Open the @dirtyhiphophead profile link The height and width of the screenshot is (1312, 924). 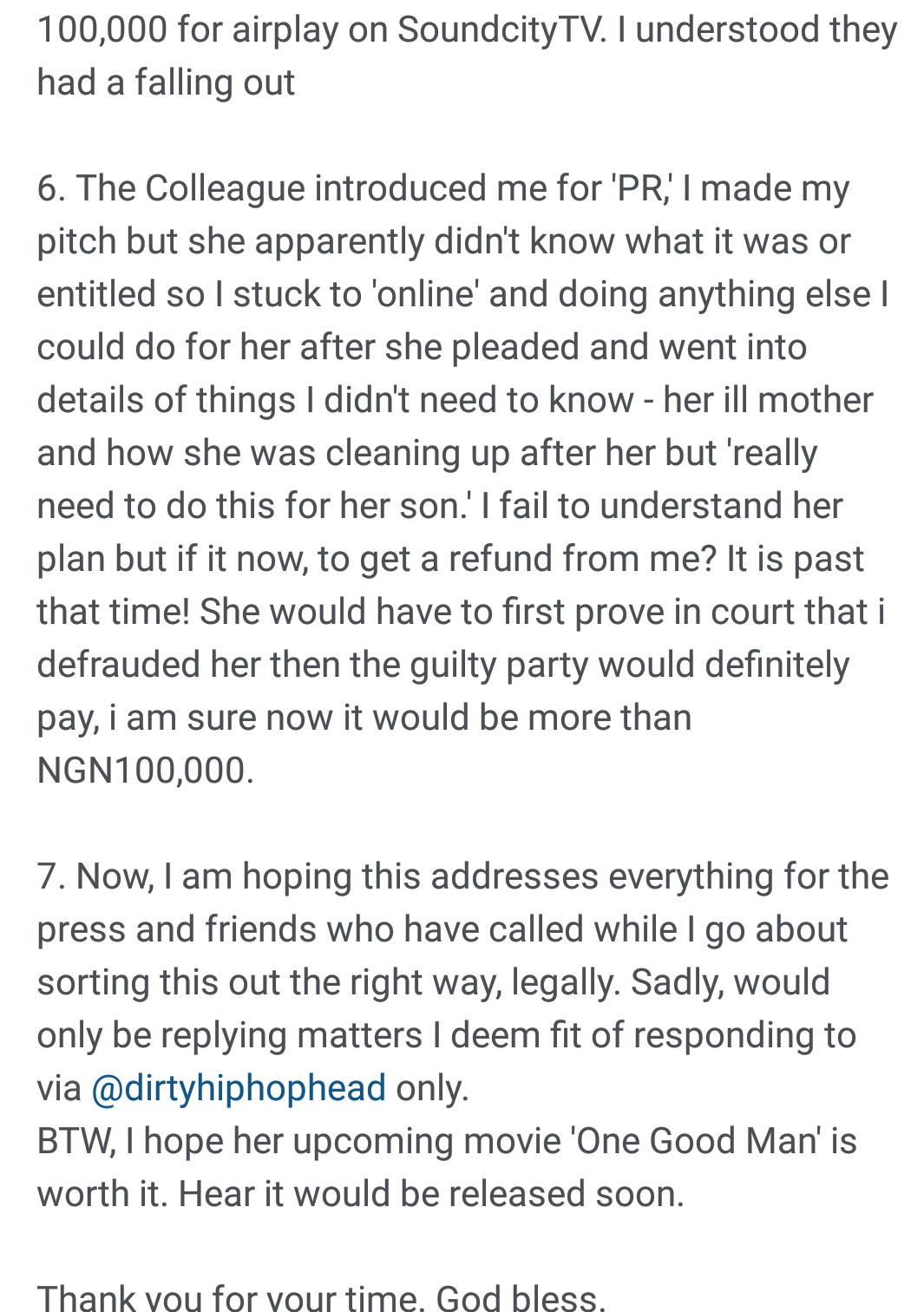239,1088
